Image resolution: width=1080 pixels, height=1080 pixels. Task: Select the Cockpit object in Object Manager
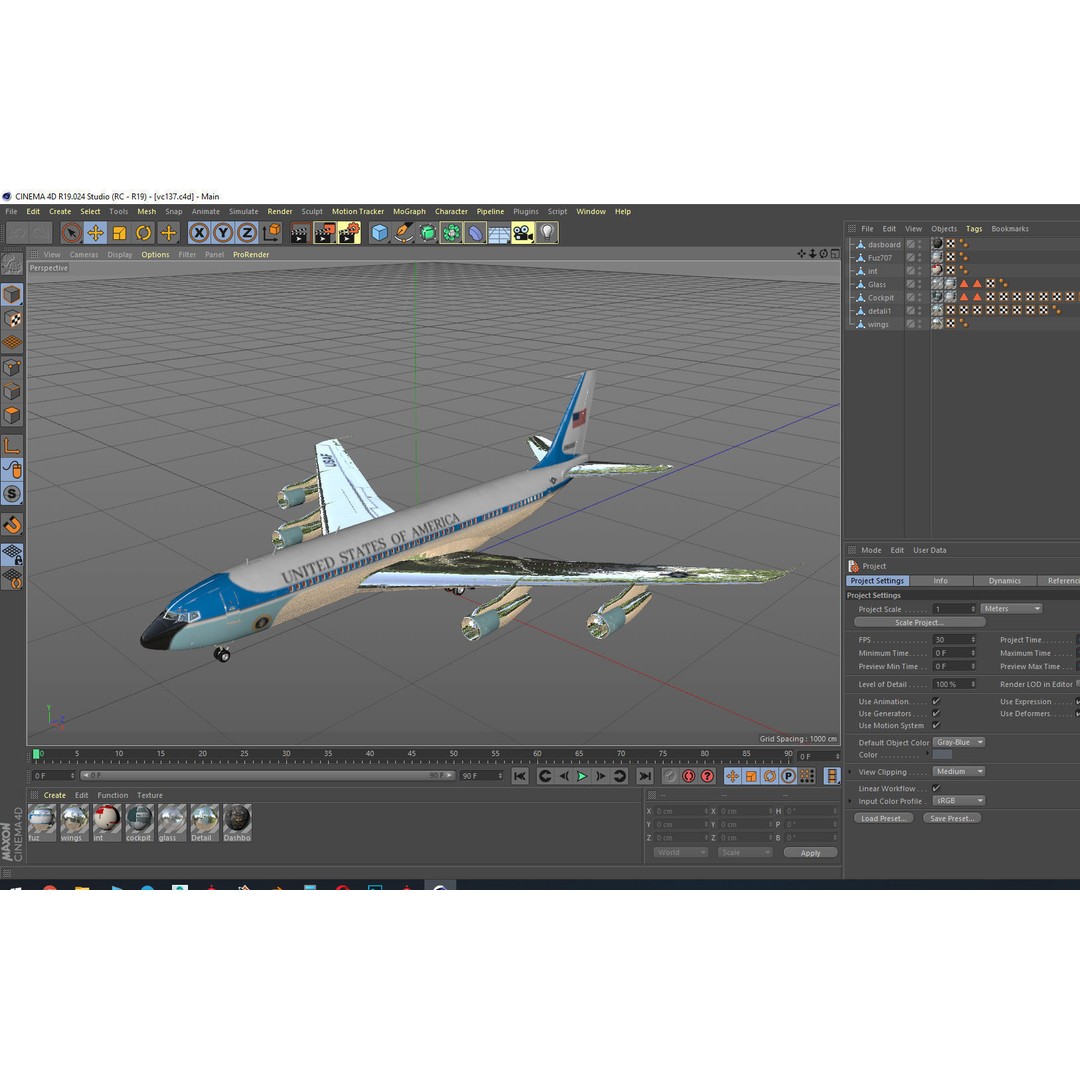[881, 298]
